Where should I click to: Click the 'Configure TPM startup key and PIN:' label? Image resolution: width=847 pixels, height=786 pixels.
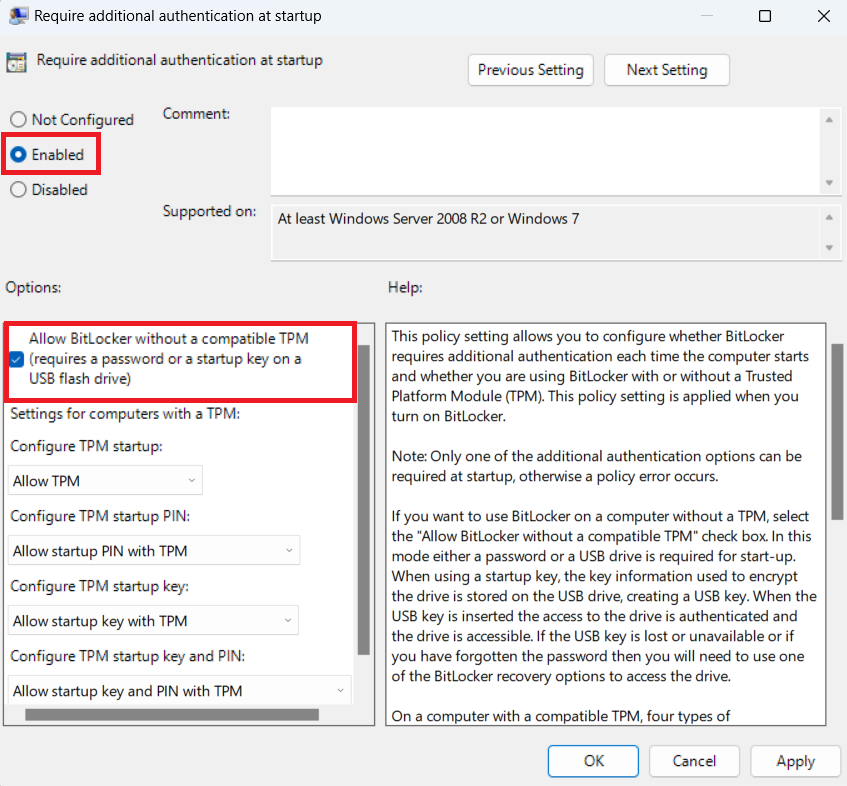[x=127, y=656]
